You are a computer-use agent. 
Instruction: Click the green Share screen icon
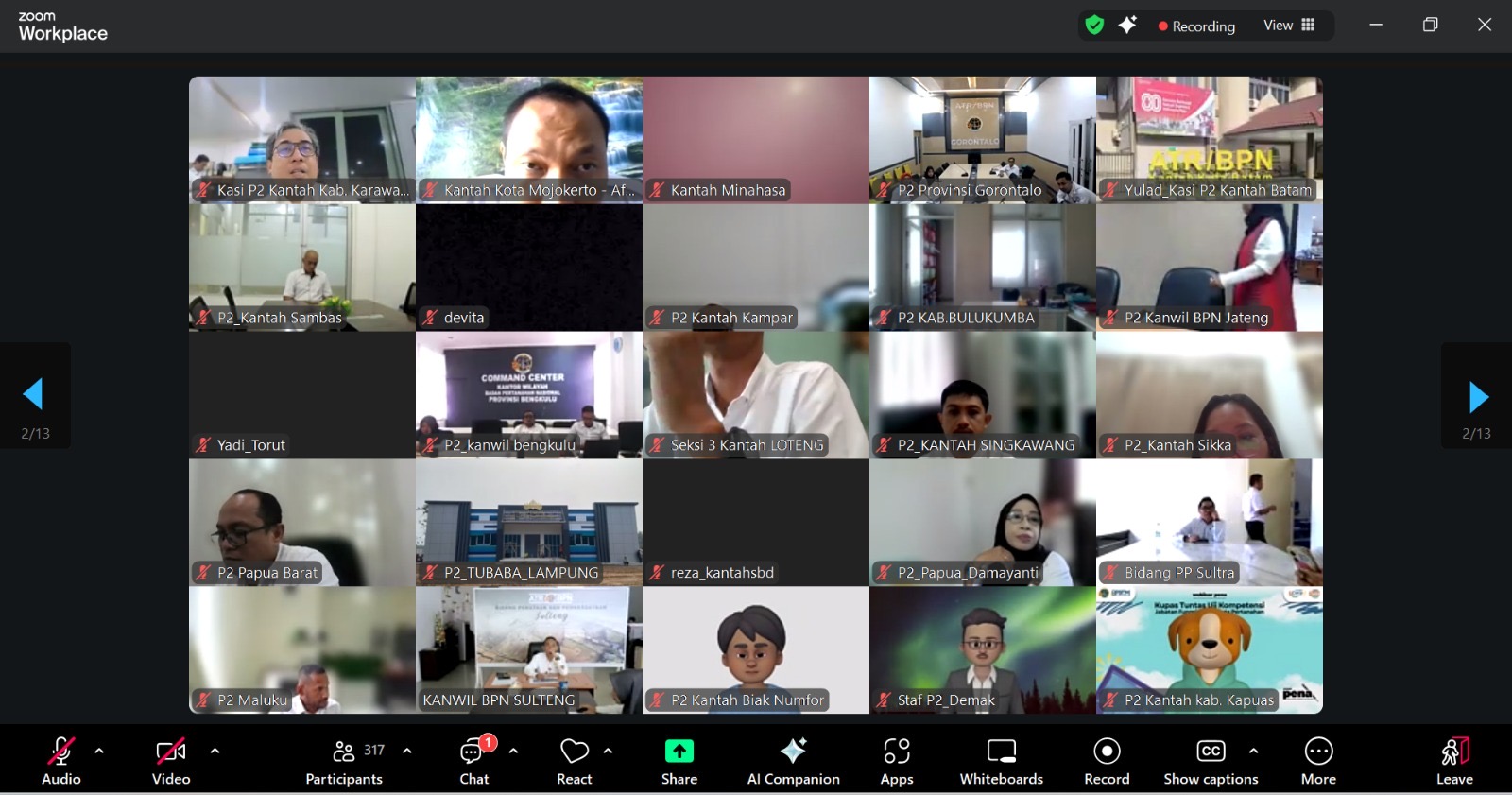679,752
